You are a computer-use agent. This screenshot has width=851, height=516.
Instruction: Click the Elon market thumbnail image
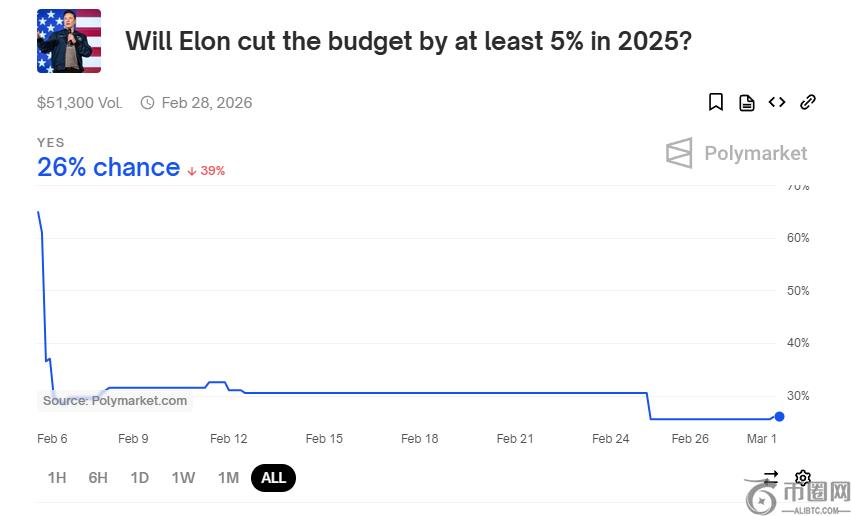[x=69, y=41]
